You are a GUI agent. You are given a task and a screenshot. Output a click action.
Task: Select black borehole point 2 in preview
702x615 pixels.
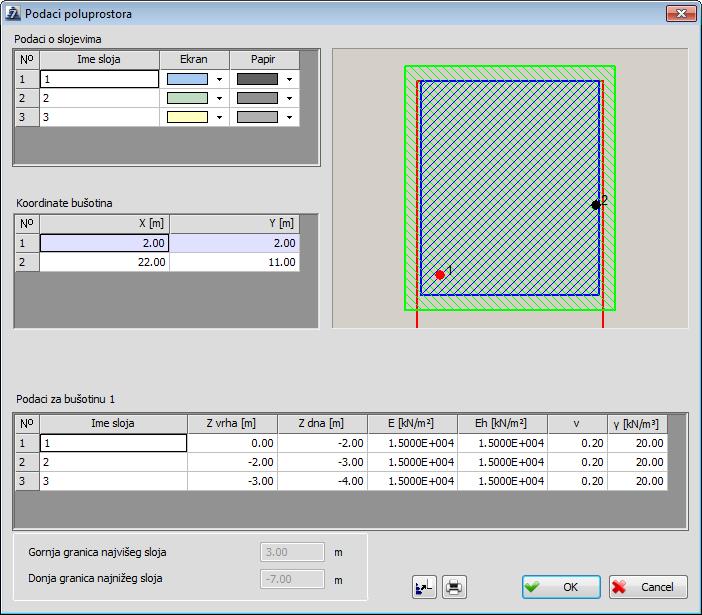tap(595, 205)
